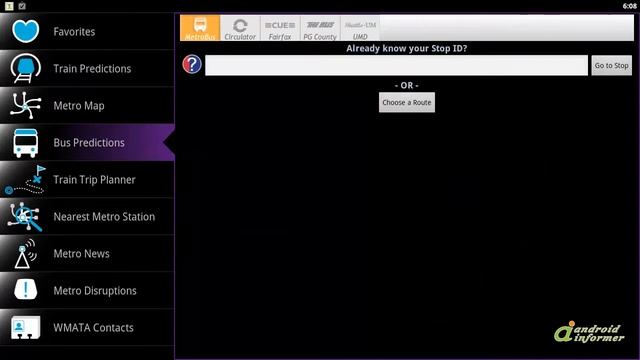Open WMATA Contacts label in sidebar
The height and width of the screenshot is (360, 640).
(x=93, y=328)
